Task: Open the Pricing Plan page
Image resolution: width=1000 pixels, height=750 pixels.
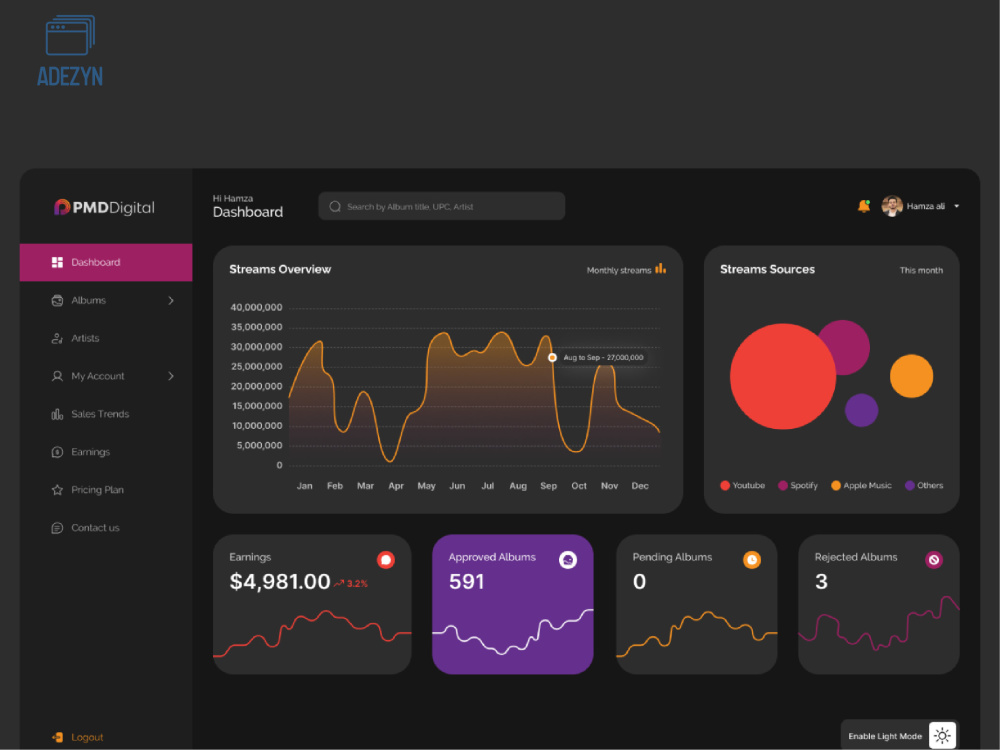Action: point(106,490)
